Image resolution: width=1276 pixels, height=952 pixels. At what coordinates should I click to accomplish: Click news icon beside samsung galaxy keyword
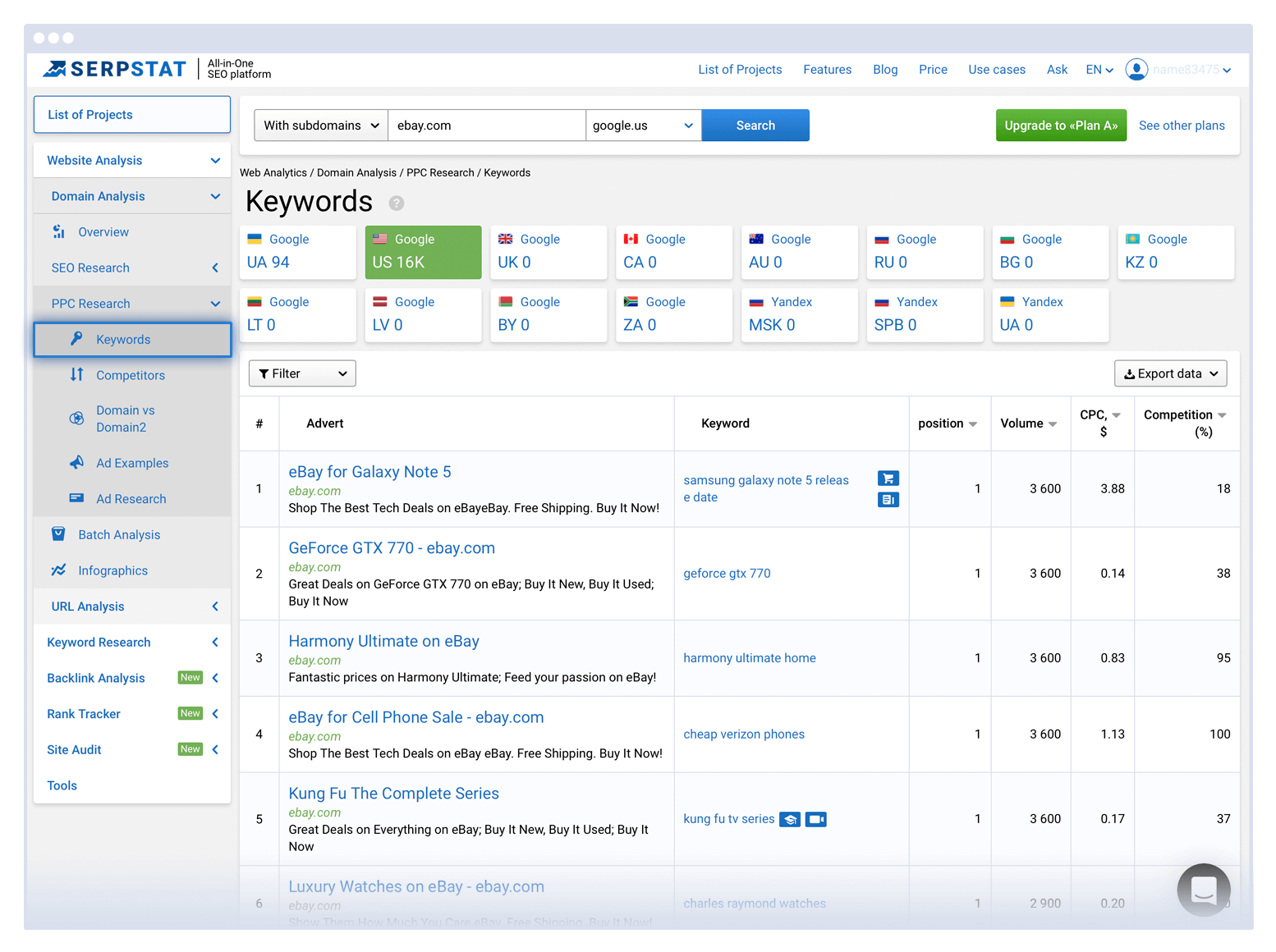[x=888, y=499]
